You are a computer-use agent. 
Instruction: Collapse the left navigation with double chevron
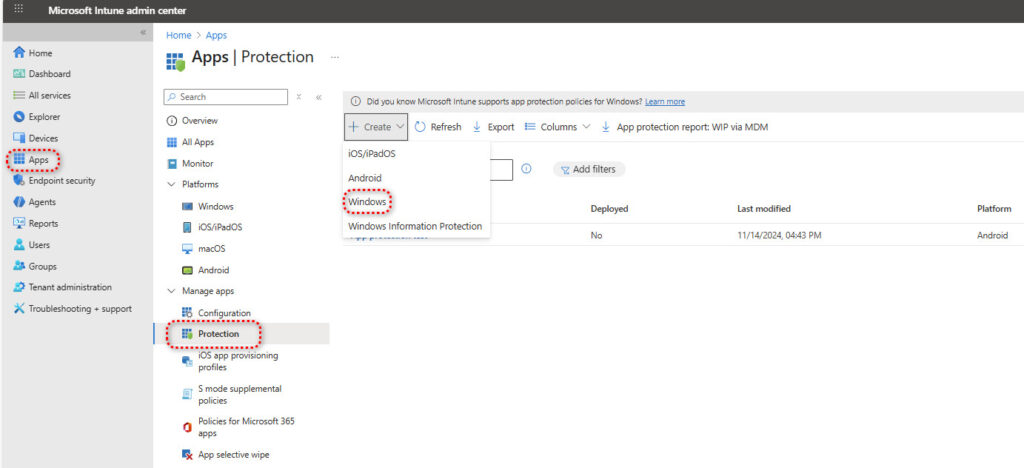142,33
